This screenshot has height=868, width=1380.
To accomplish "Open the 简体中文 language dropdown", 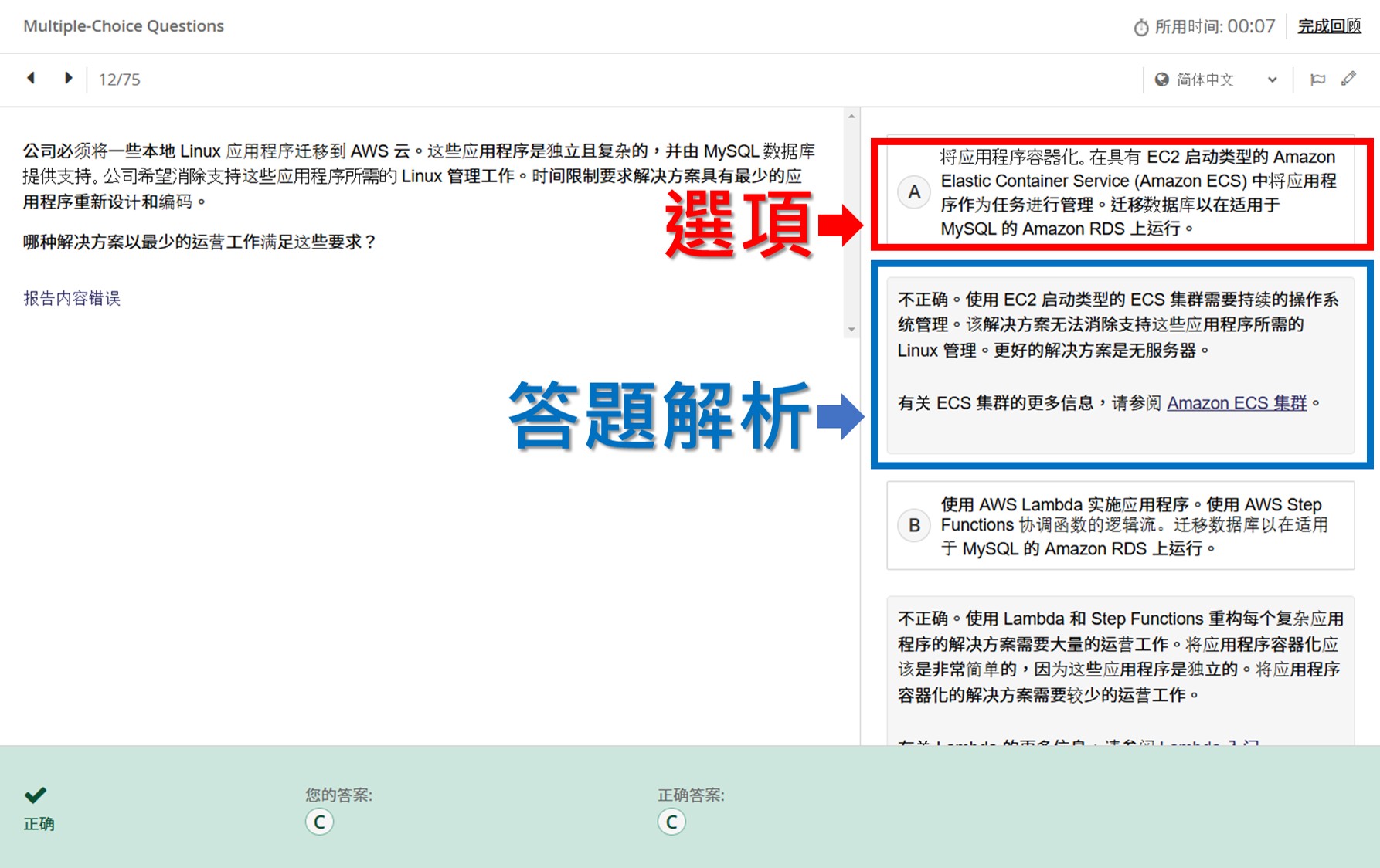I will [x=1205, y=80].
